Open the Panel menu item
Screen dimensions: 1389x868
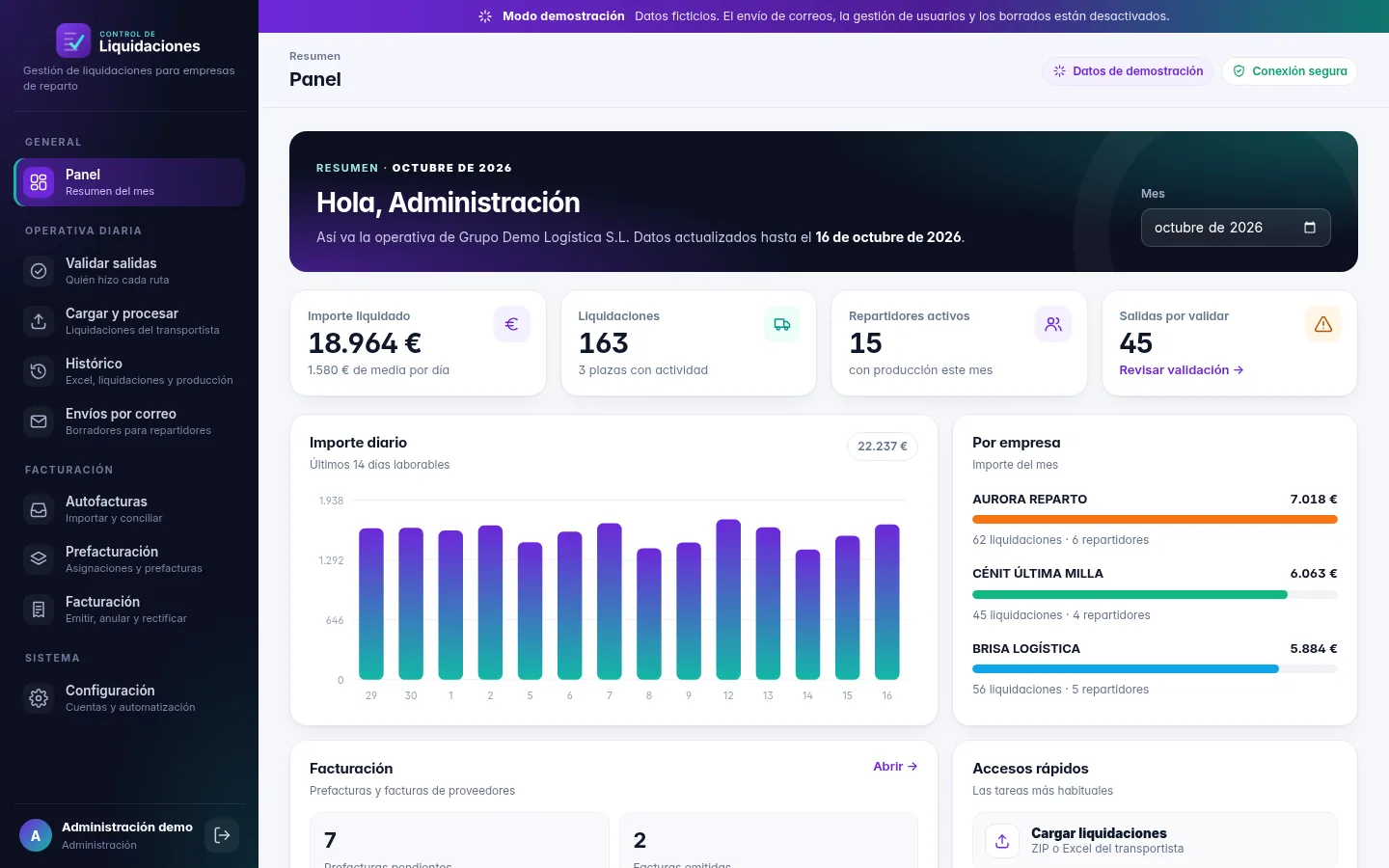coord(129,182)
